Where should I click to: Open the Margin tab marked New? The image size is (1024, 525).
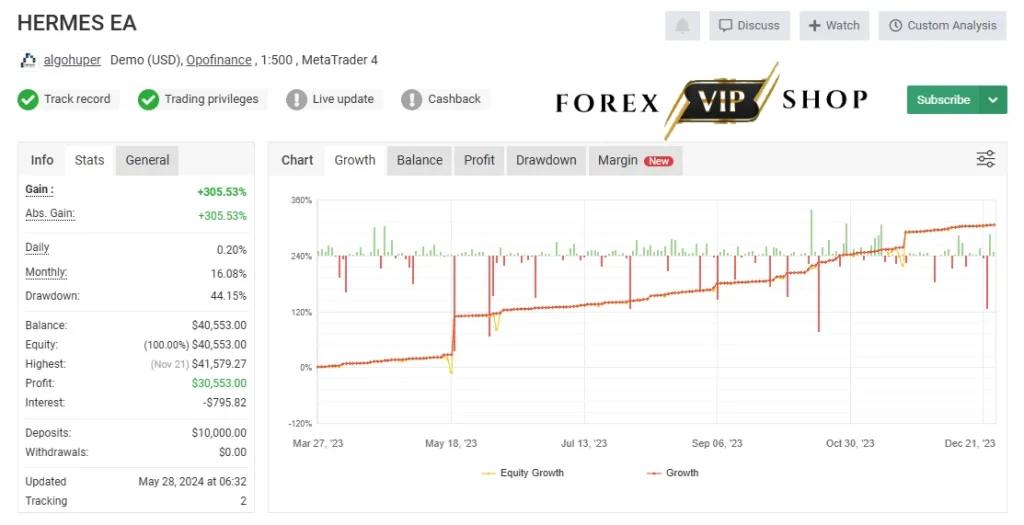coord(635,160)
